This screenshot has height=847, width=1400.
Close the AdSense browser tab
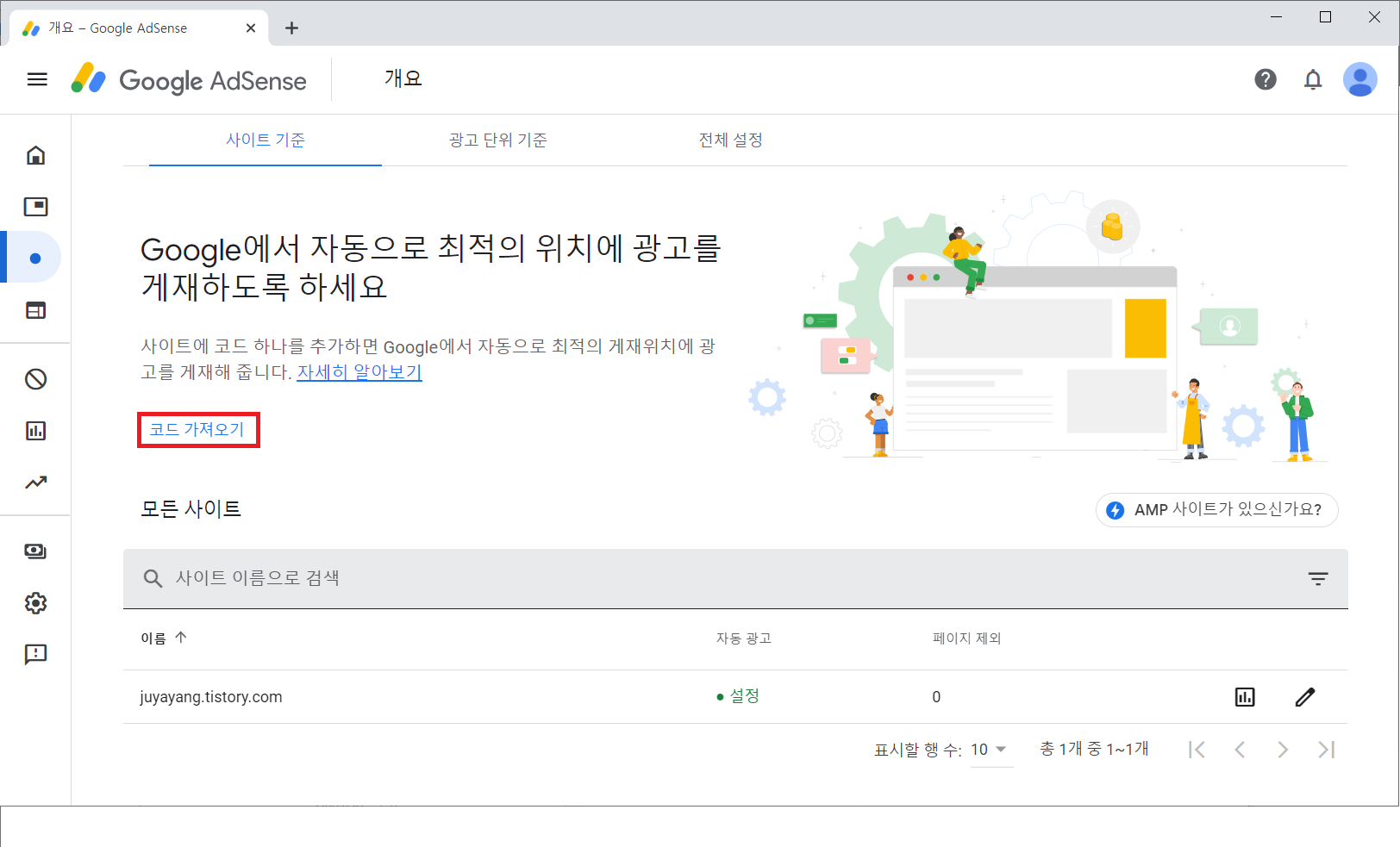[251, 28]
